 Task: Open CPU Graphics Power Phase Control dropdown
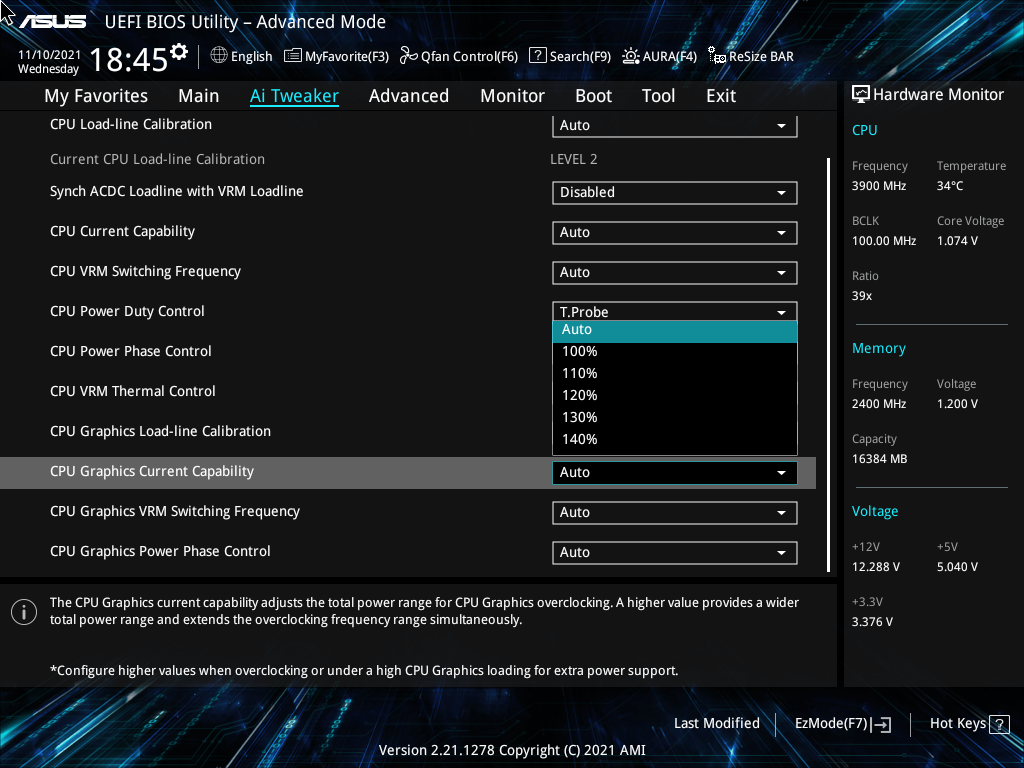point(675,552)
